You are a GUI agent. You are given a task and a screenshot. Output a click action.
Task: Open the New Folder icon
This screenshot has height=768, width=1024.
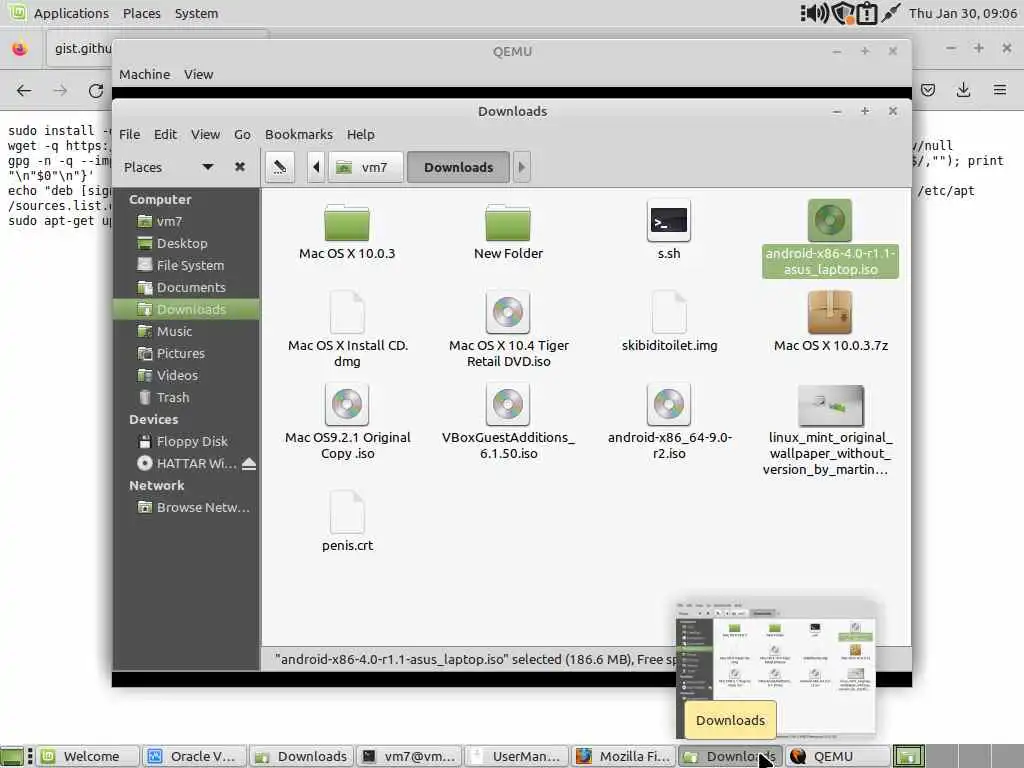507,222
